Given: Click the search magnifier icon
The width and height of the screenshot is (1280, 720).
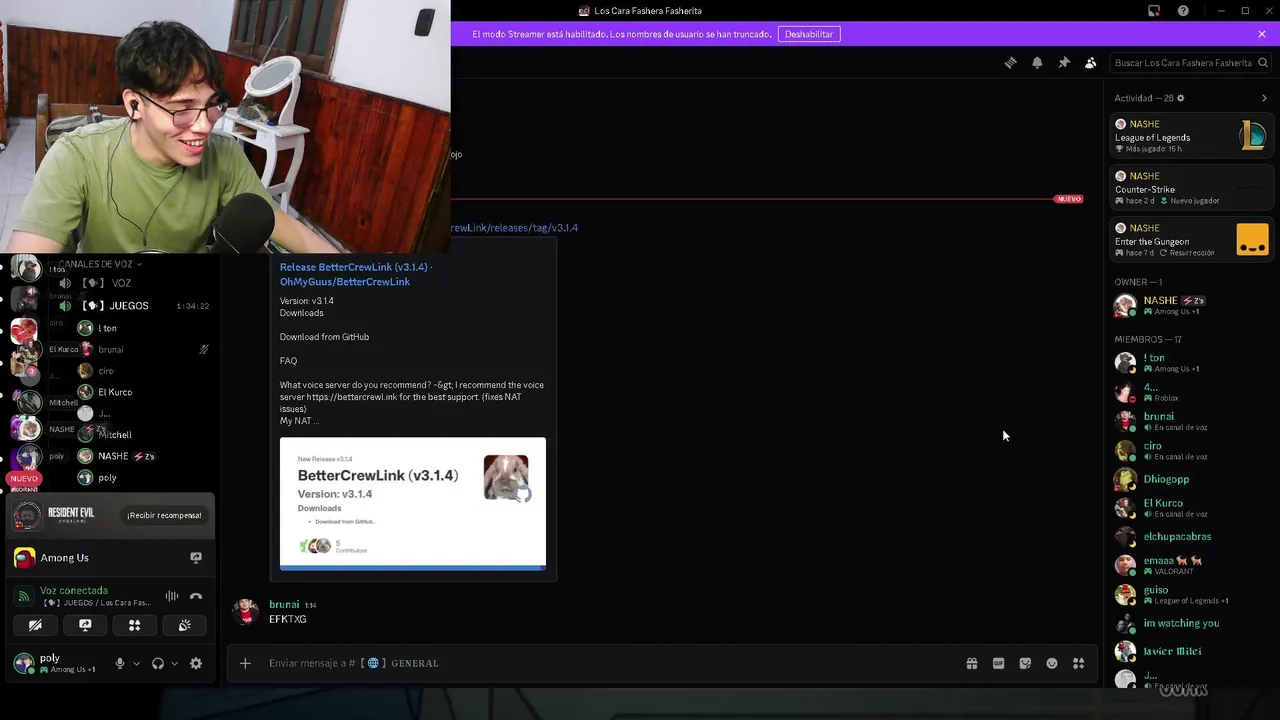Looking at the screenshot, I should pyautogui.click(x=1263, y=62).
